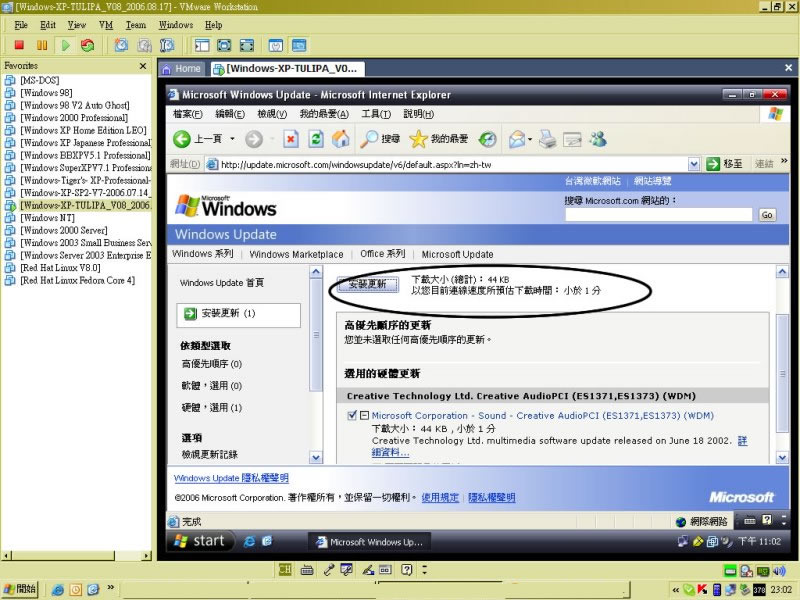Expand the host quick launch chevron
800x600 pixels.
point(111,588)
